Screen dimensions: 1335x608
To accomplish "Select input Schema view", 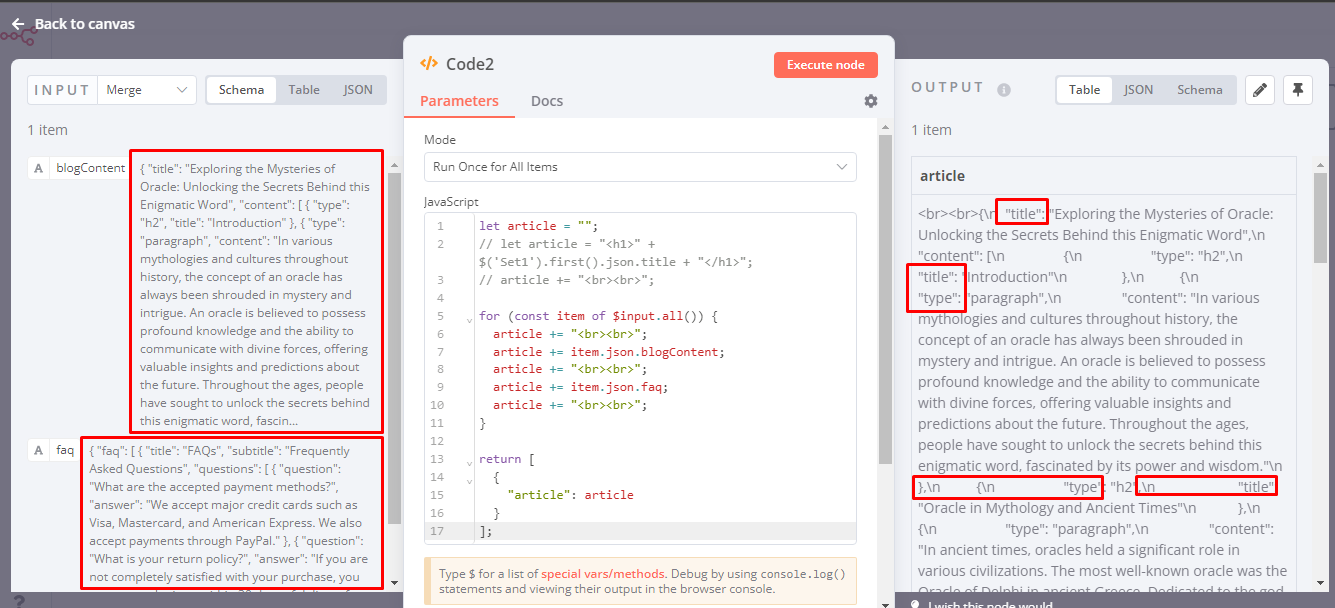I will pyautogui.click(x=242, y=90).
